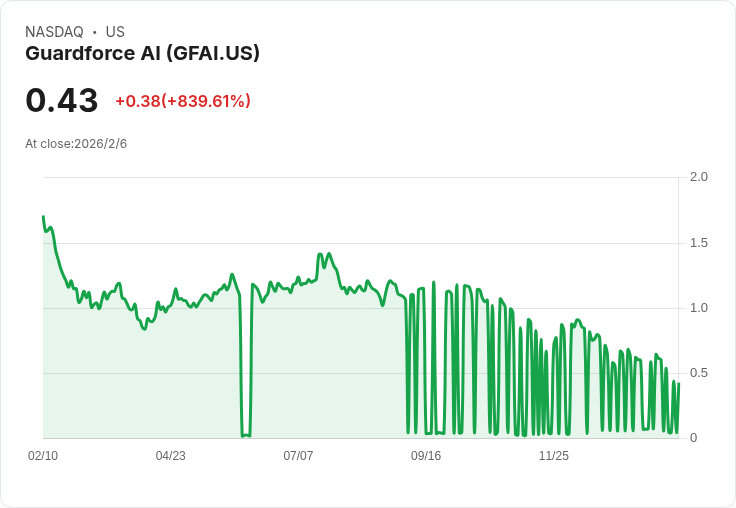This screenshot has width=736, height=508.
Task: Click the +0.38(+839.61%) price change
Action: tap(183, 101)
